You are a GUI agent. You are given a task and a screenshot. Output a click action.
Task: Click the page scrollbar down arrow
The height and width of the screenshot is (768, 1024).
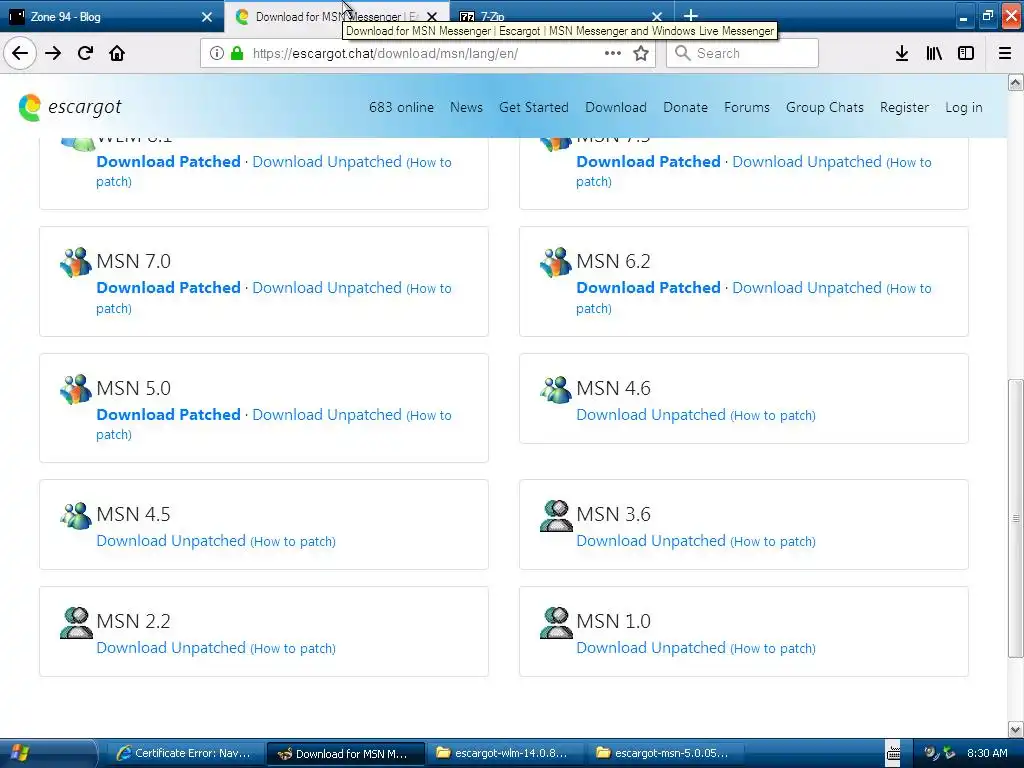(x=1015, y=729)
